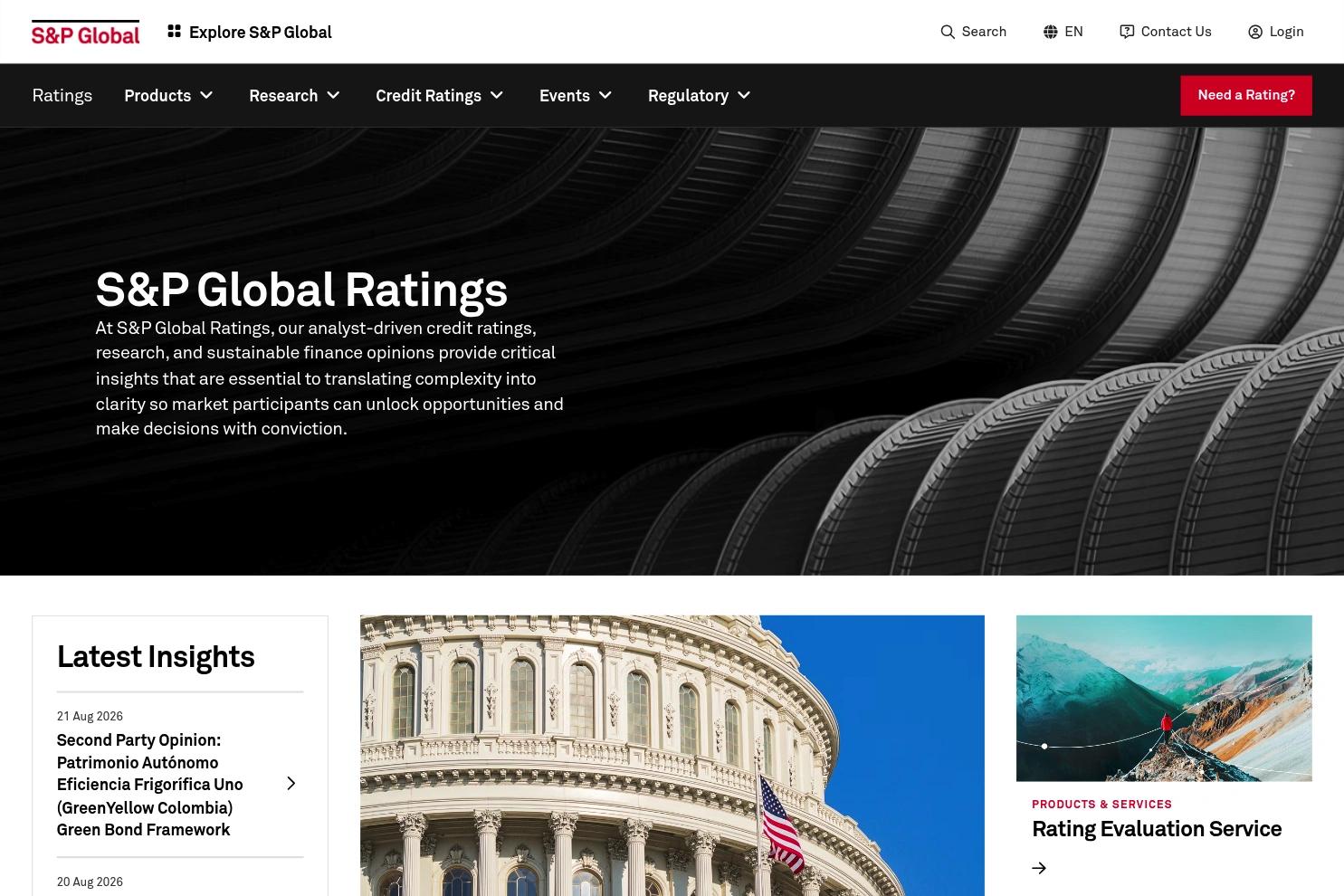
Task: Open the Rating Evaluation Service title
Action: [x=1157, y=829]
